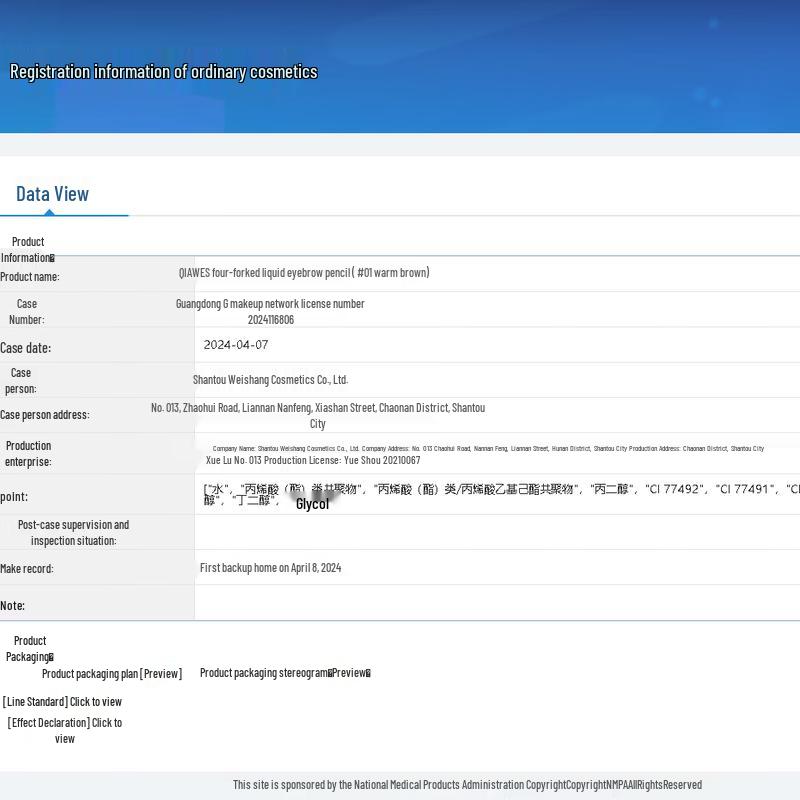Click the case number 2024116806
The height and width of the screenshot is (800, 800).
point(271,320)
